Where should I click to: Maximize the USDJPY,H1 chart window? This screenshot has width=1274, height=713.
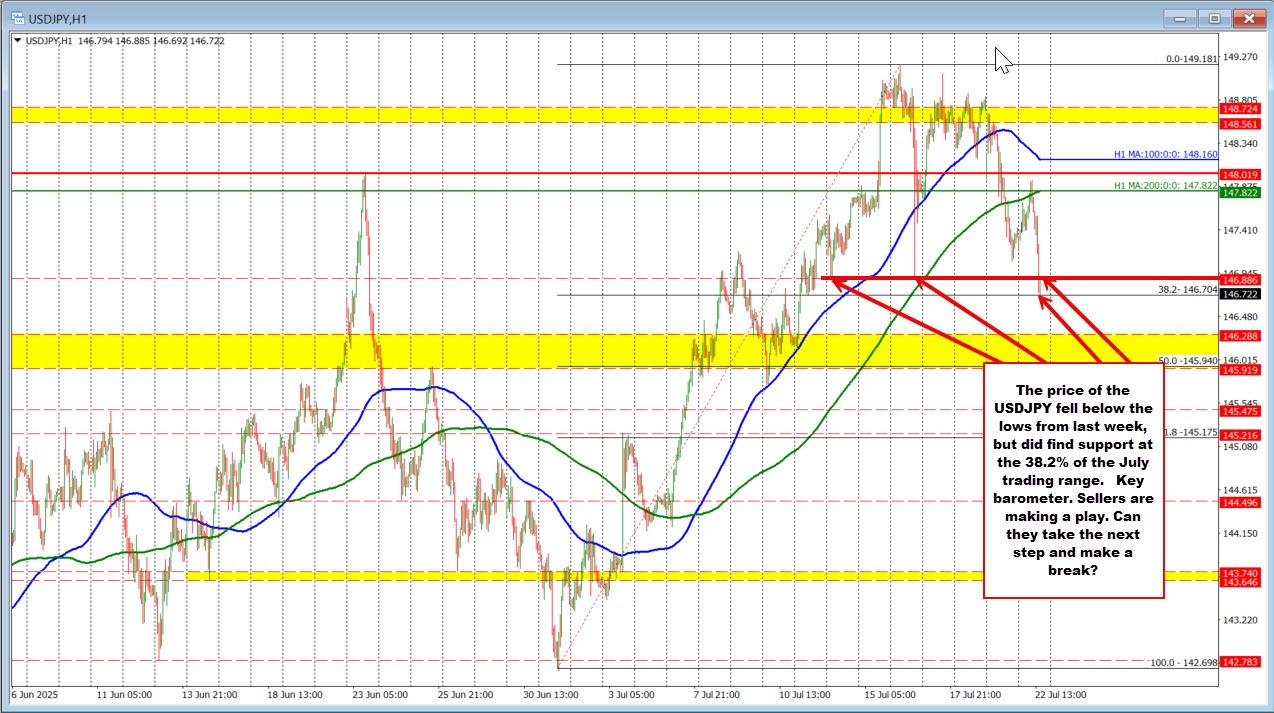pos(1214,17)
